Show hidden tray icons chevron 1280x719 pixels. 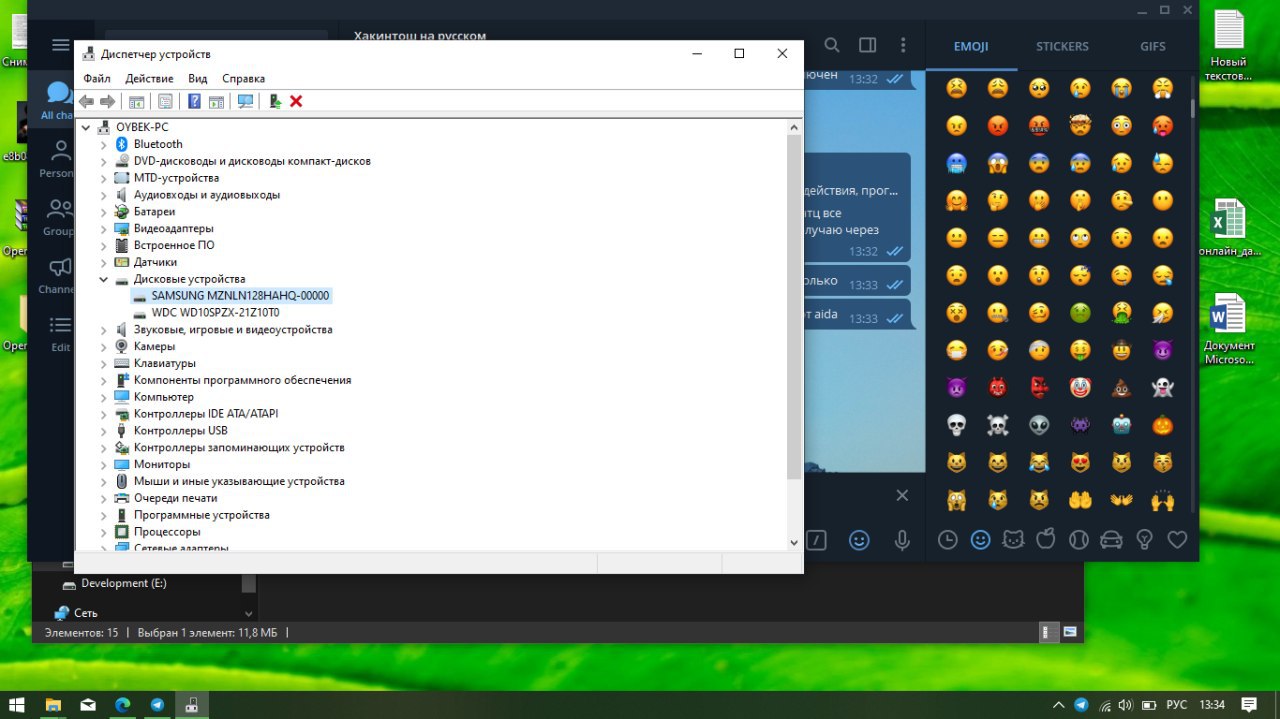pyautogui.click(x=1059, y=704)
